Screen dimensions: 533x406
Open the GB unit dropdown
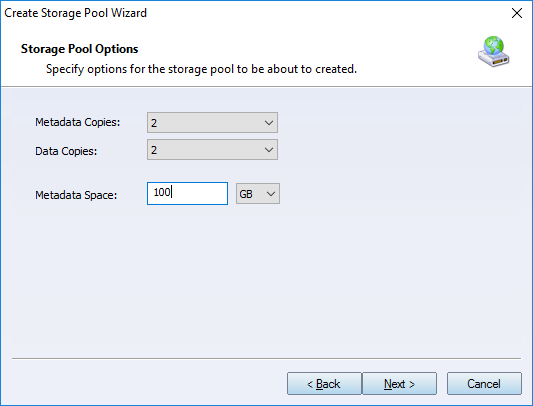(x=258, y=193)
